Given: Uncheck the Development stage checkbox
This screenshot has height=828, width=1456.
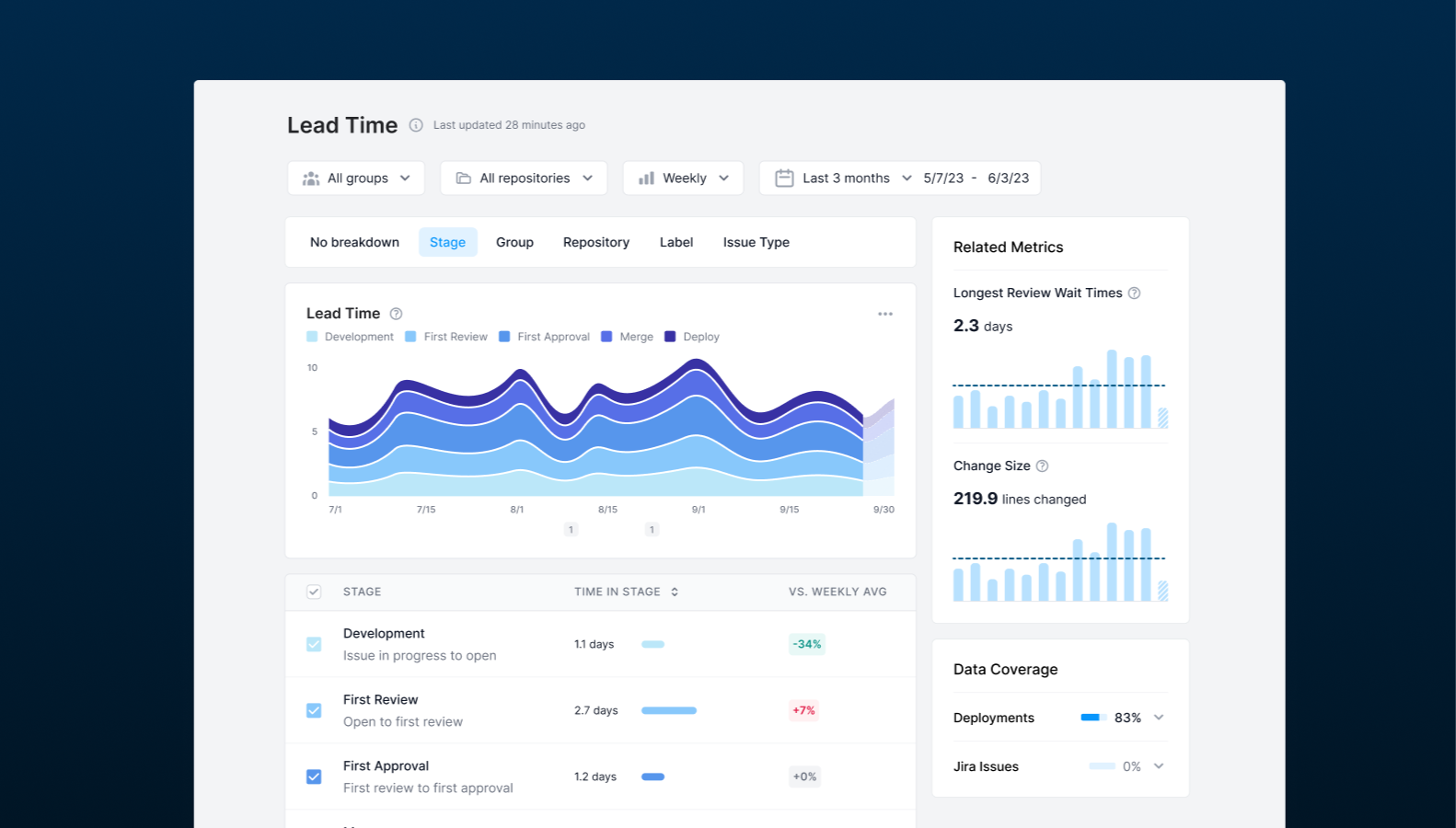Looking at the screenshot, I should pos(314,644).
